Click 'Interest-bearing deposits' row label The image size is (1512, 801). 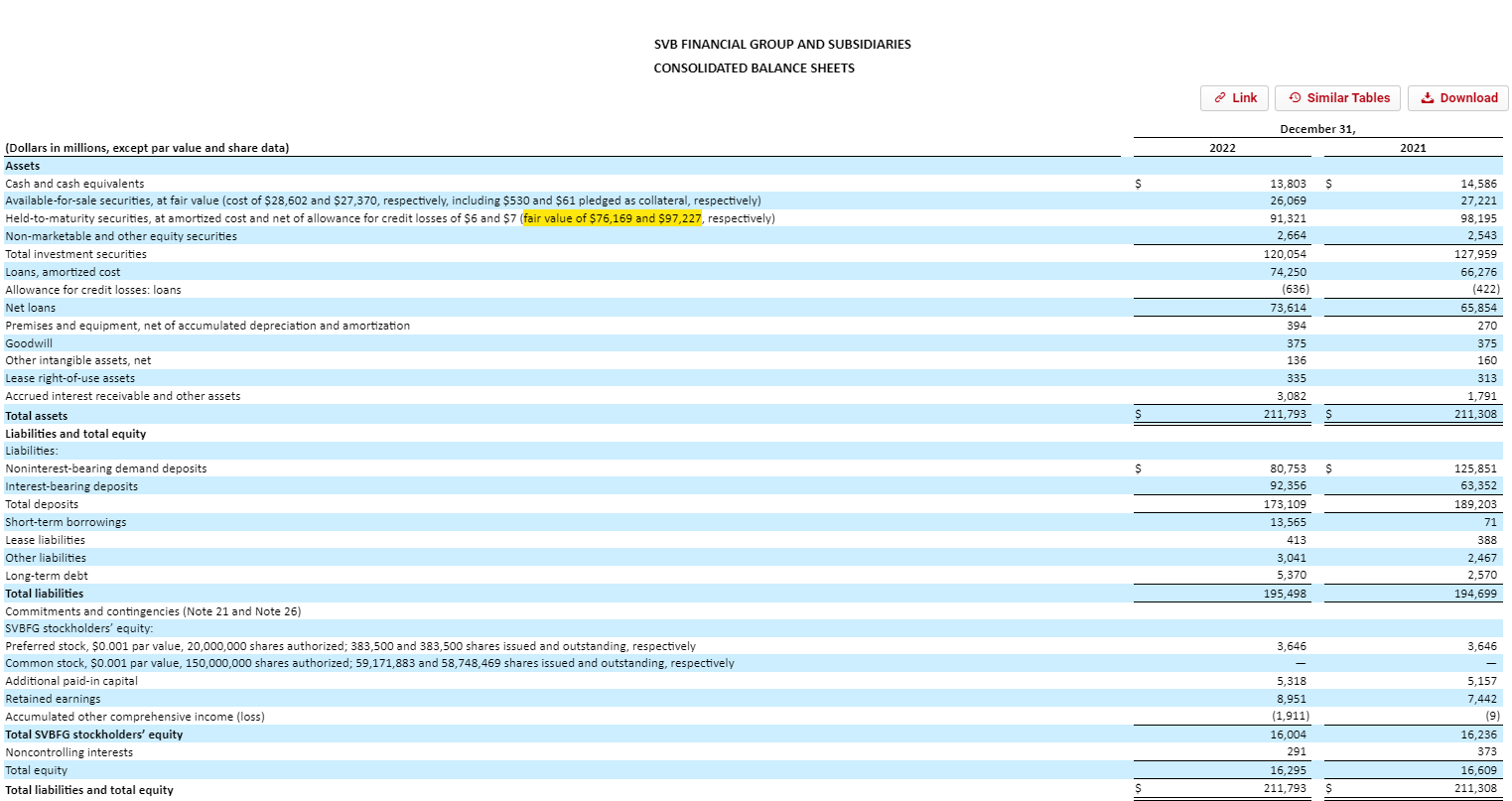71,486
